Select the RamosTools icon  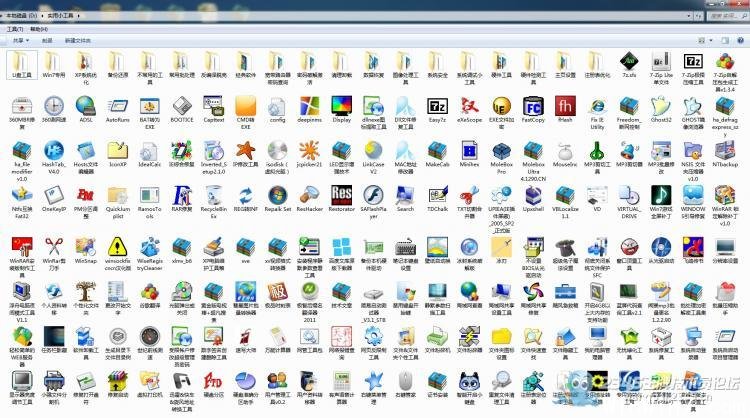[150, 196]
